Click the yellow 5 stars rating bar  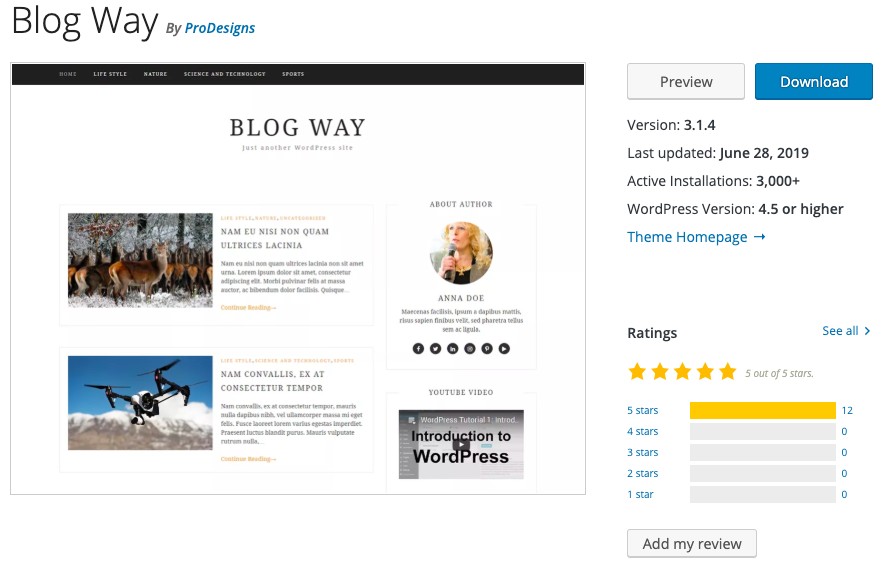click(x=762, y=410)
